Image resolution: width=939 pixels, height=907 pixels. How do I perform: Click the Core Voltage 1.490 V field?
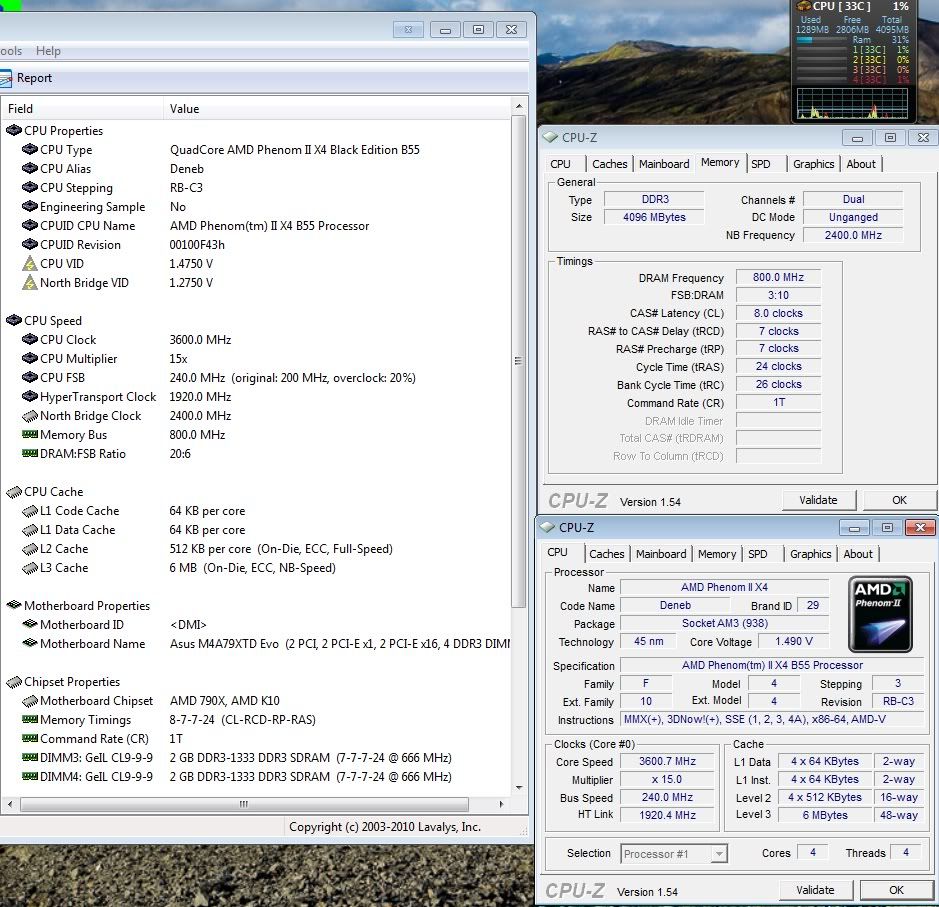(x=793, y=642)
